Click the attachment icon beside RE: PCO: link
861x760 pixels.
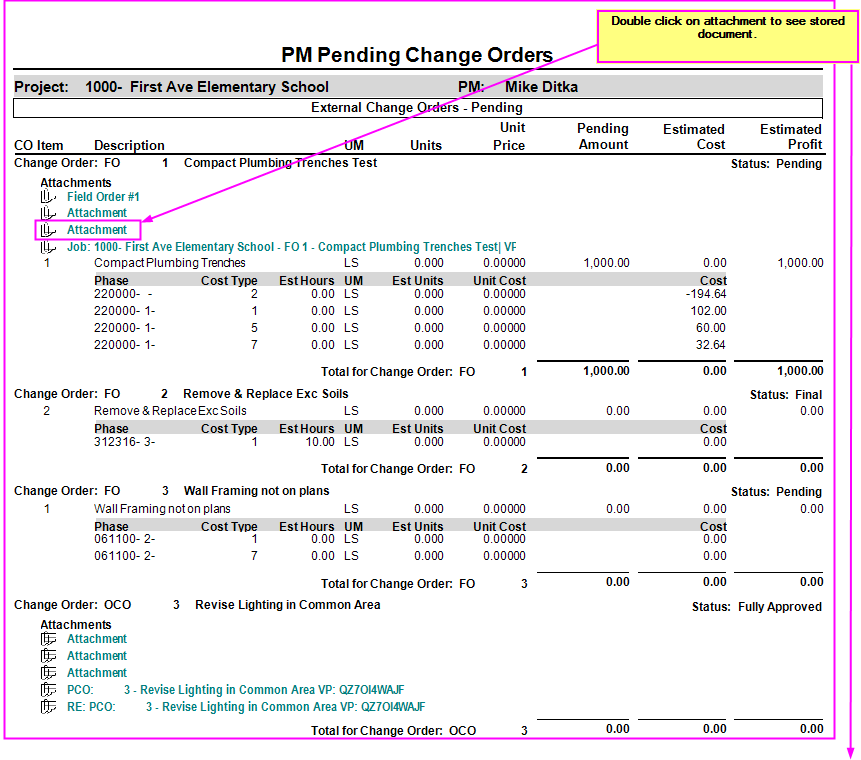(48, 707)
